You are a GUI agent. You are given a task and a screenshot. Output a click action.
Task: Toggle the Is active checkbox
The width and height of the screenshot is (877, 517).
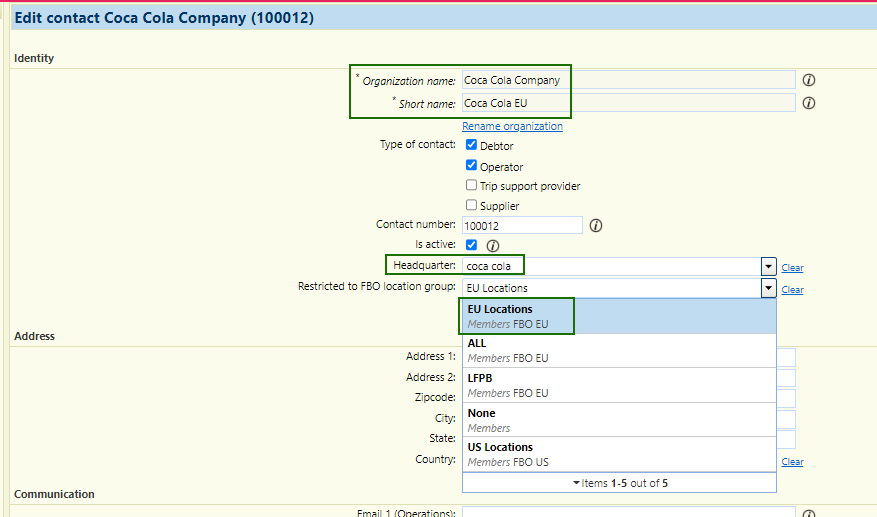pyautogui.click(x=471, y=245)
